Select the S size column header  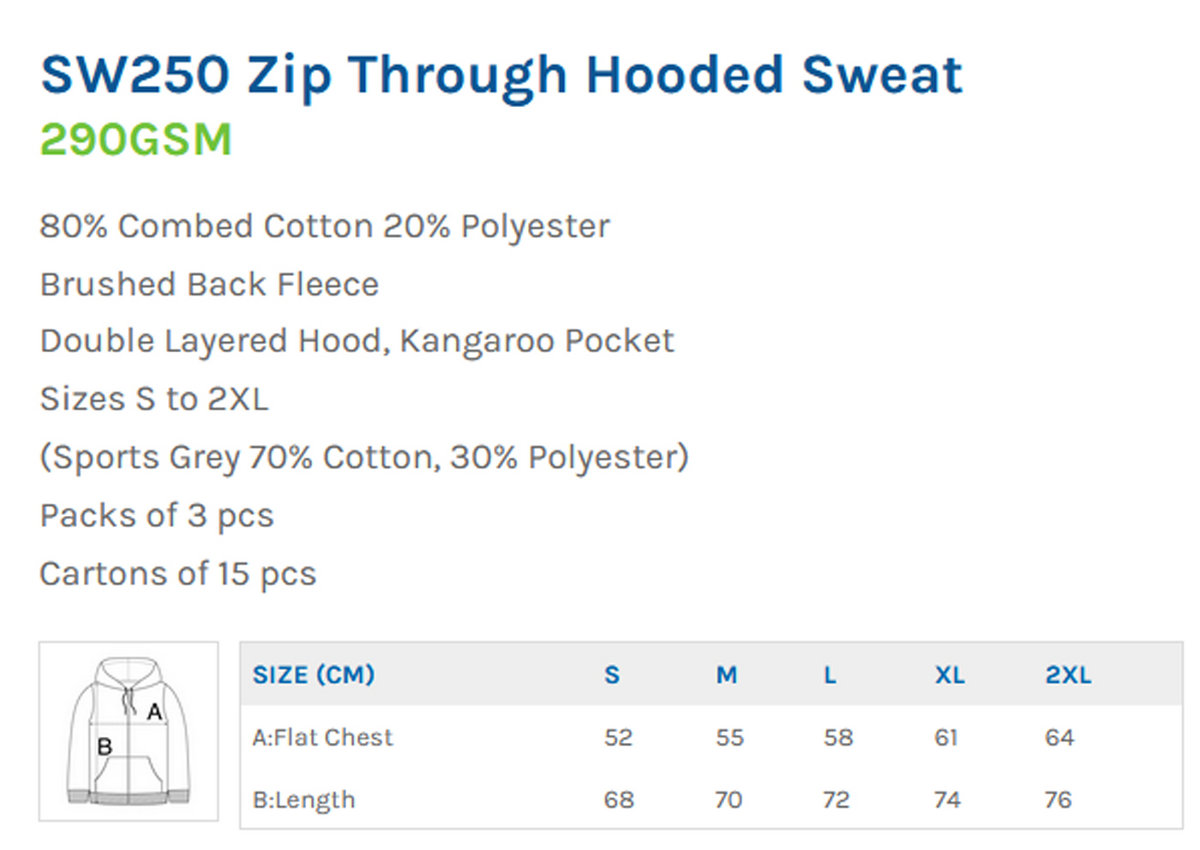click(x=612, y=675)
